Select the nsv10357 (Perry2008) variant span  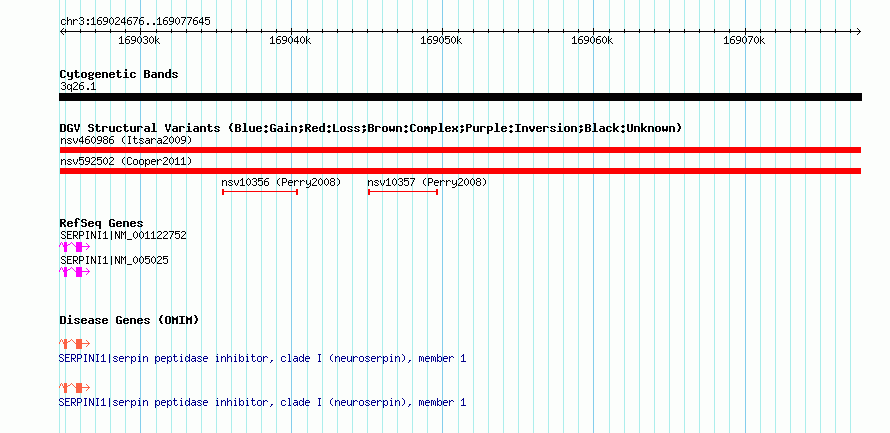(403, 192)
